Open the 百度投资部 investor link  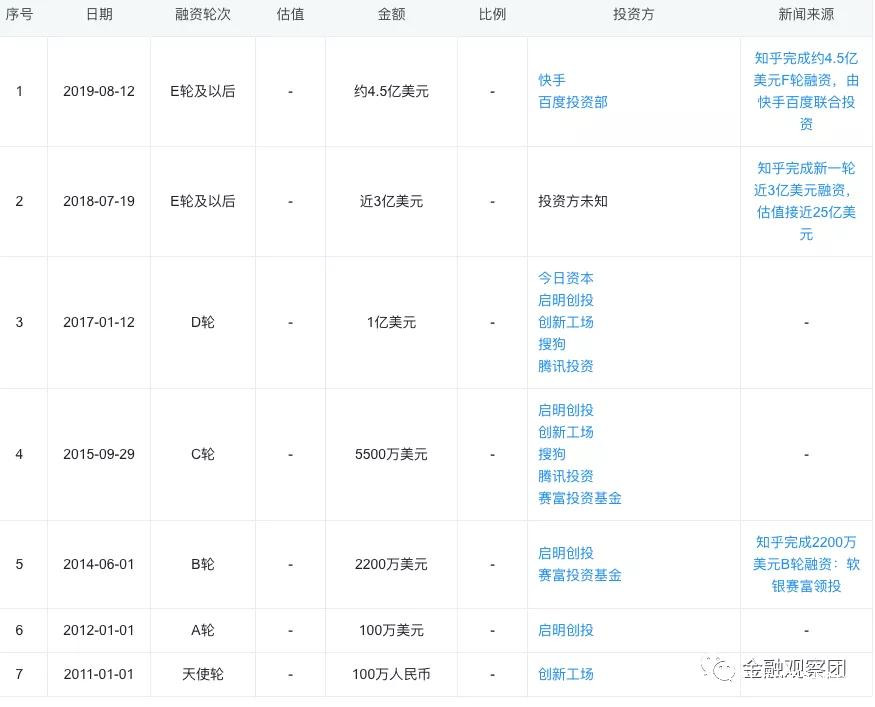coord(573,102)
